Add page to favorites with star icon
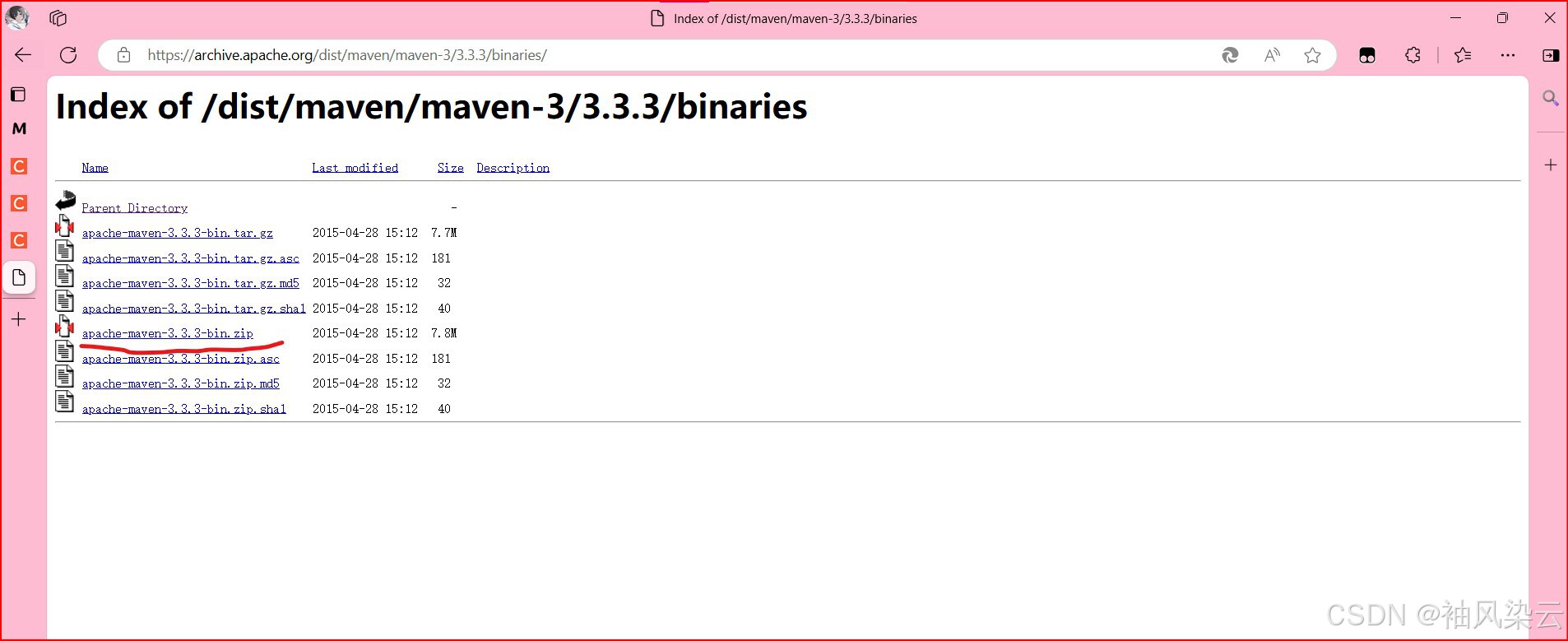This screenshot has width=1568, height=641. [1312, 55]
